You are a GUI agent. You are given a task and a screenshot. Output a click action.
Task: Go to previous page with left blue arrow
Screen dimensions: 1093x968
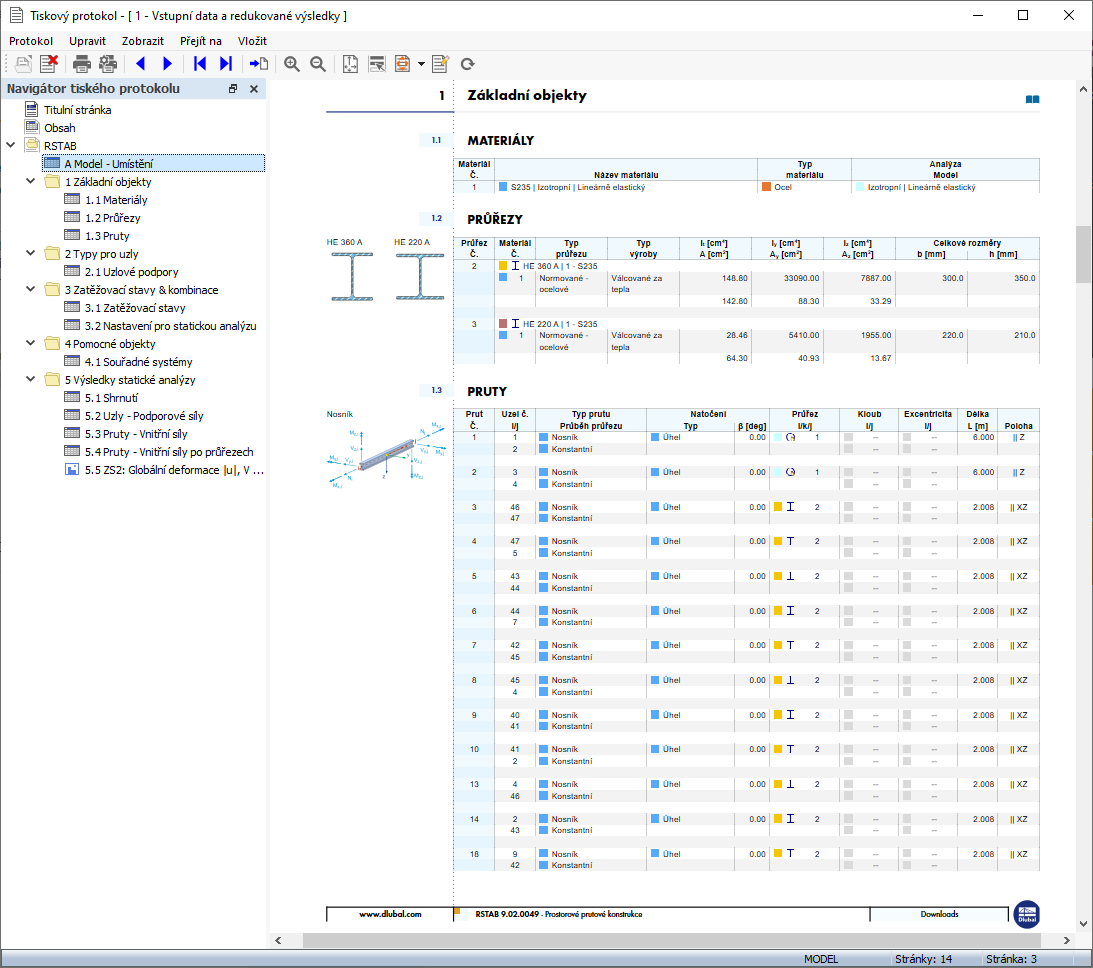(x=141, y=64)
